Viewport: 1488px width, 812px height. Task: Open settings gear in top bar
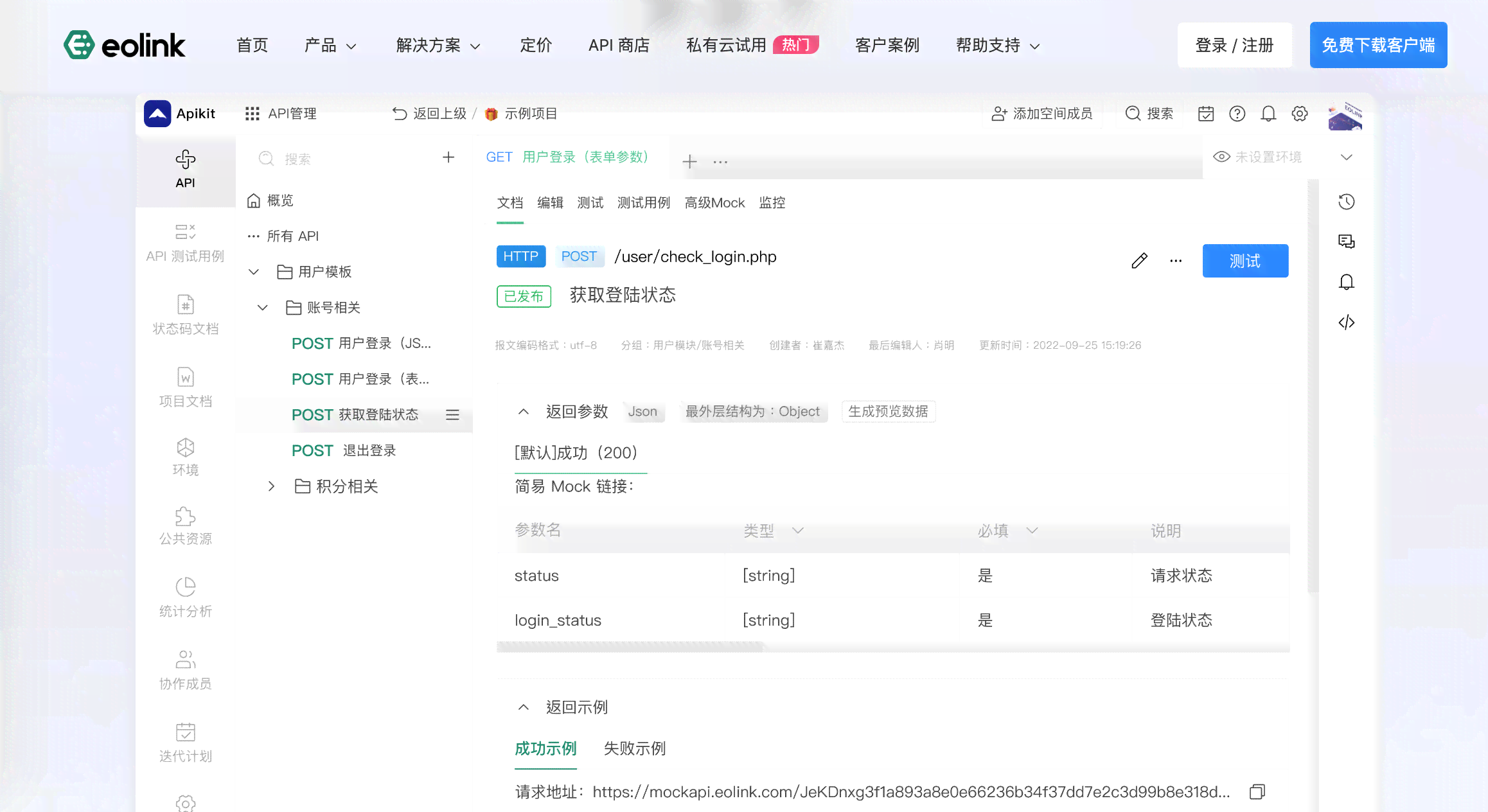pos(1300,114)
